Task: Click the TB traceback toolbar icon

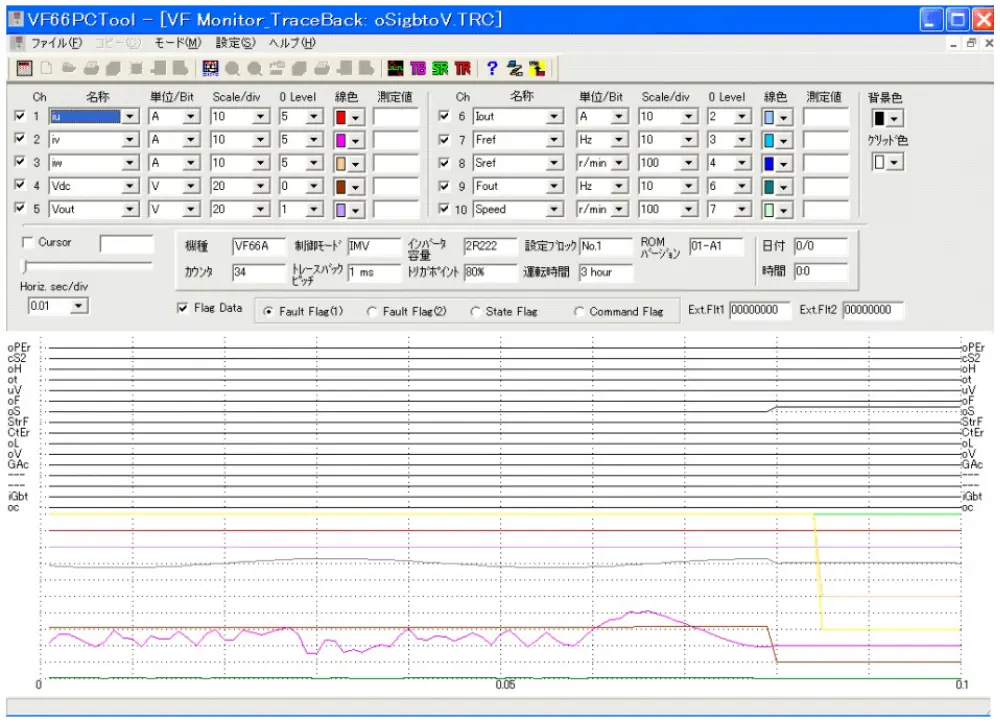Action: 418,68
